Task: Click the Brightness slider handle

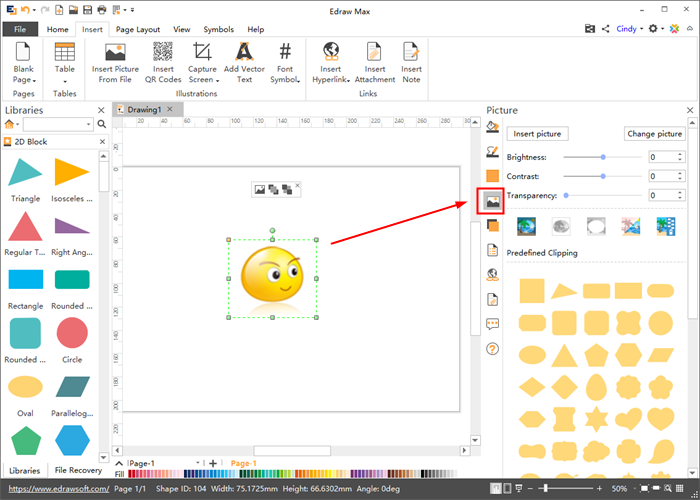Action: tap(603, 157)
